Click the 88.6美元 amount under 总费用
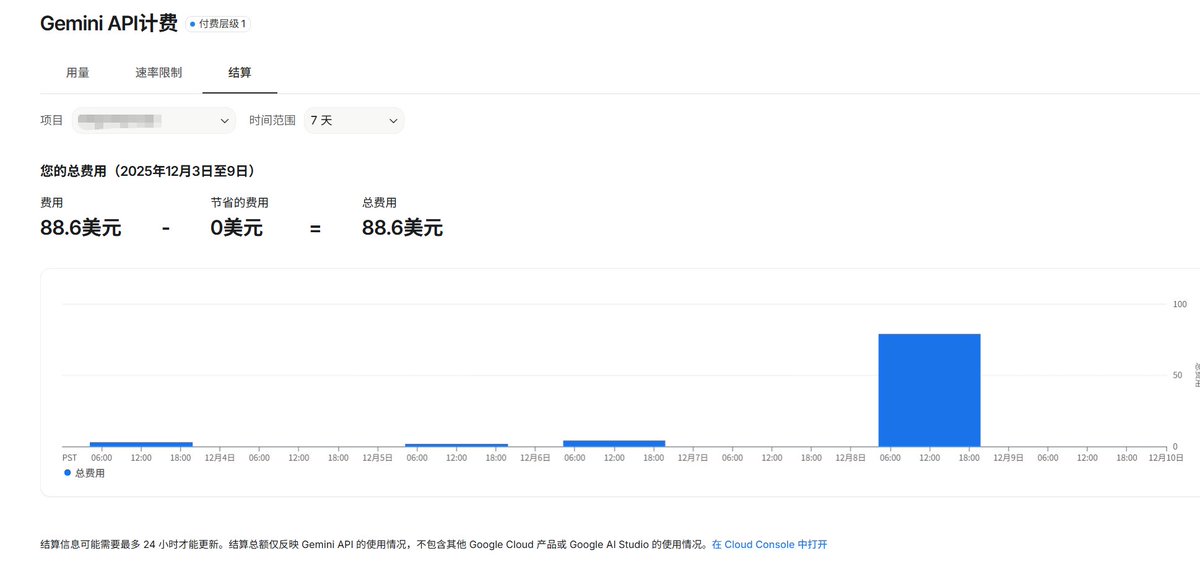This screenshot has height=561, width=1200. [x=402, y=228]
